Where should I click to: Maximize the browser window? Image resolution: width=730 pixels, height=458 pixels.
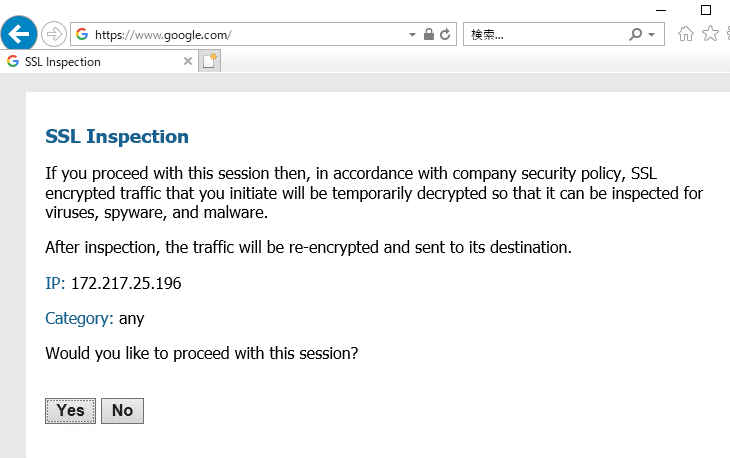click(x=706, y=10)
